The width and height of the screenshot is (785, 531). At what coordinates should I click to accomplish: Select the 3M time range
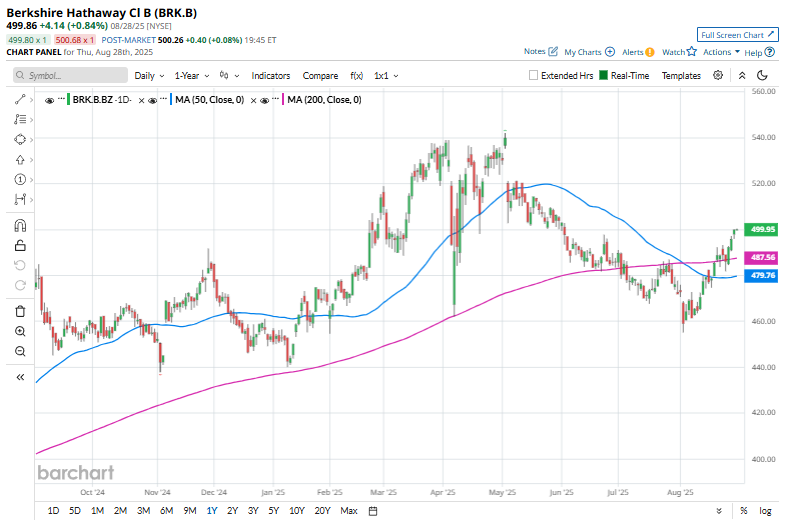click(144, 511)
